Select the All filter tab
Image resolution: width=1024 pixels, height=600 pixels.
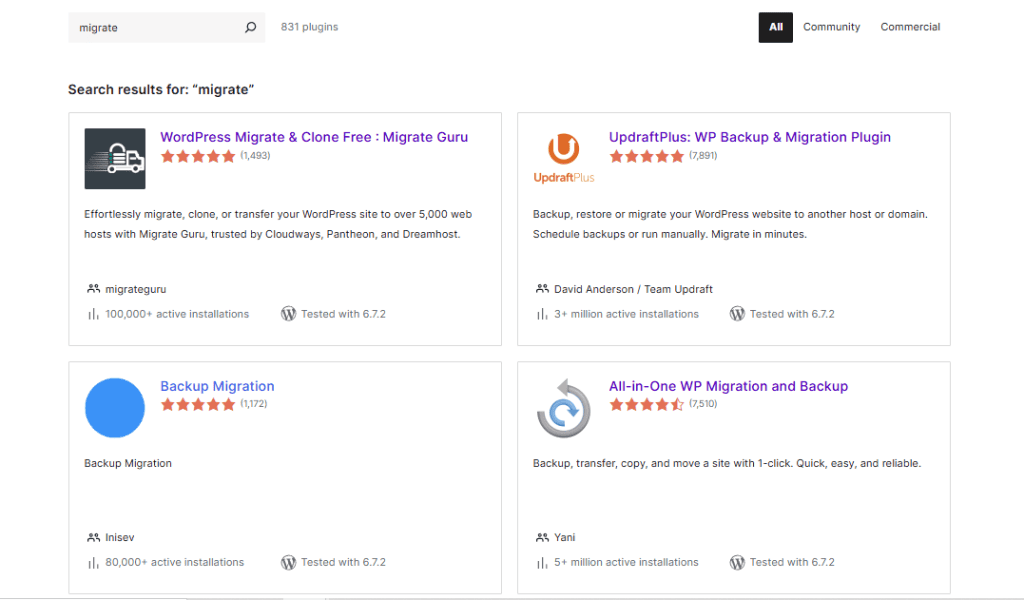pos(775,27)
